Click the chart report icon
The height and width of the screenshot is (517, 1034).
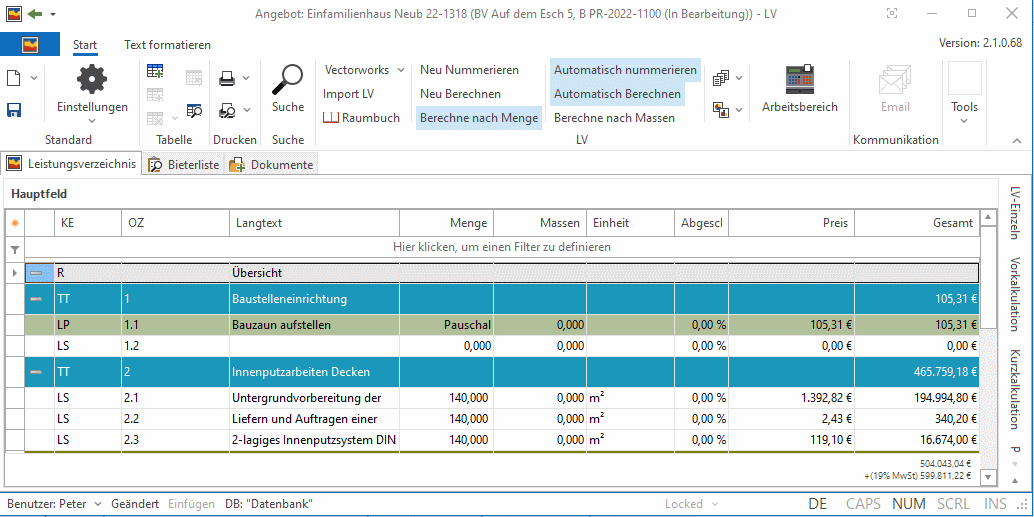tap(721, 109)
